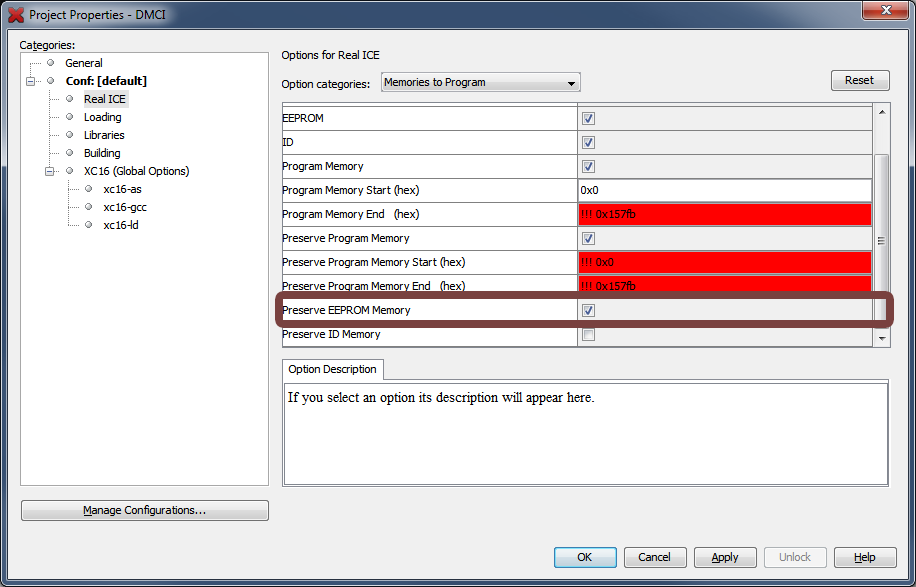
Task: Click the bullet icon beside Libraries
Action: tap(70, 135)
